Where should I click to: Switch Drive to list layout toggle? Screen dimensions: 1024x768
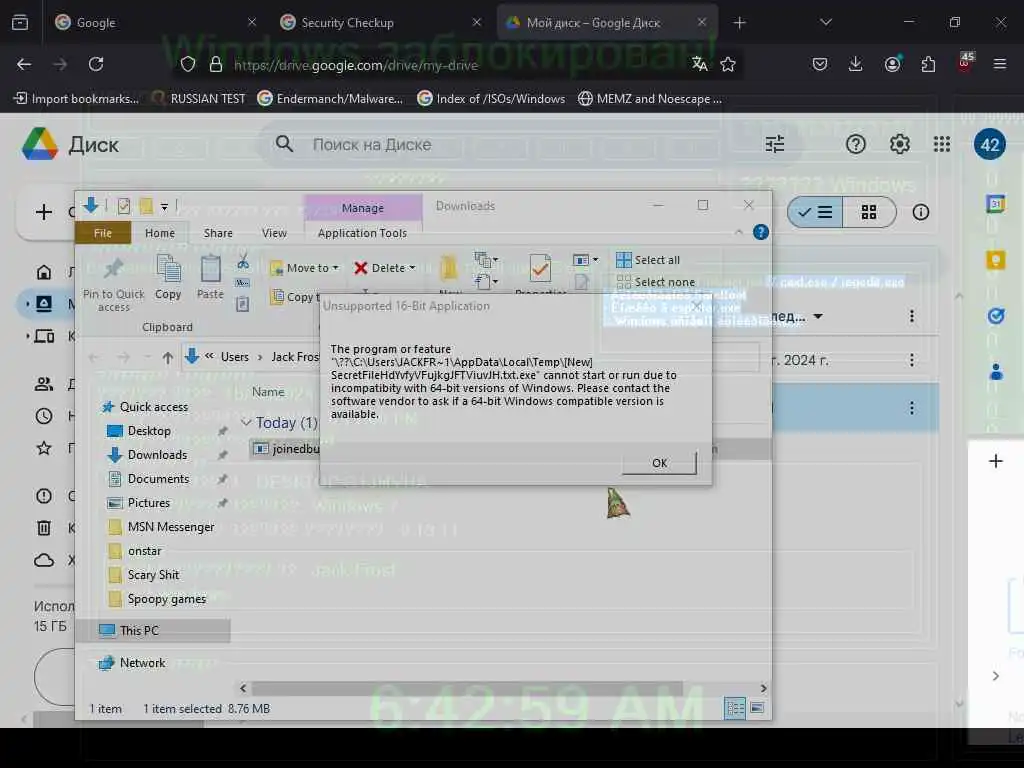815,212
